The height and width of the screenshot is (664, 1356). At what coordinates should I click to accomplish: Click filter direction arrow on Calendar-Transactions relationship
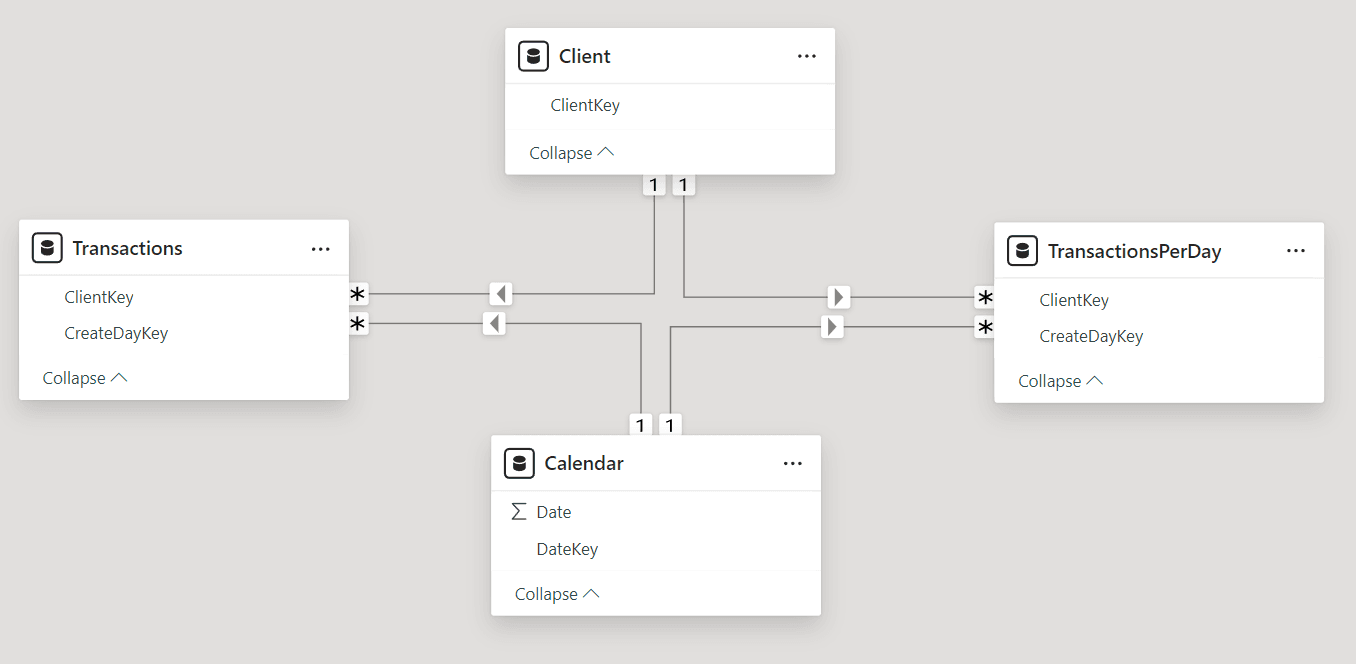click(x=494, y=324)
